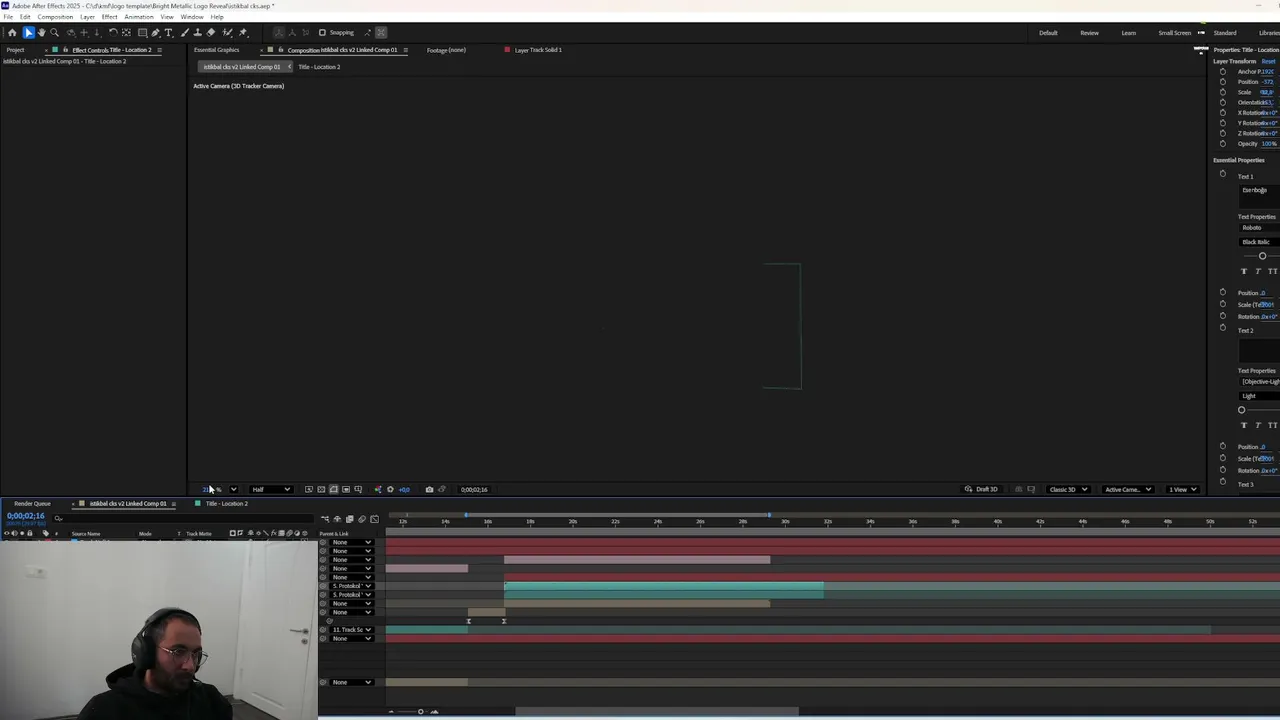The width and height of the screenshot is (1280, 720).
Task: Select the Puppet Pin tool
Action: click(x=243, y=32)
